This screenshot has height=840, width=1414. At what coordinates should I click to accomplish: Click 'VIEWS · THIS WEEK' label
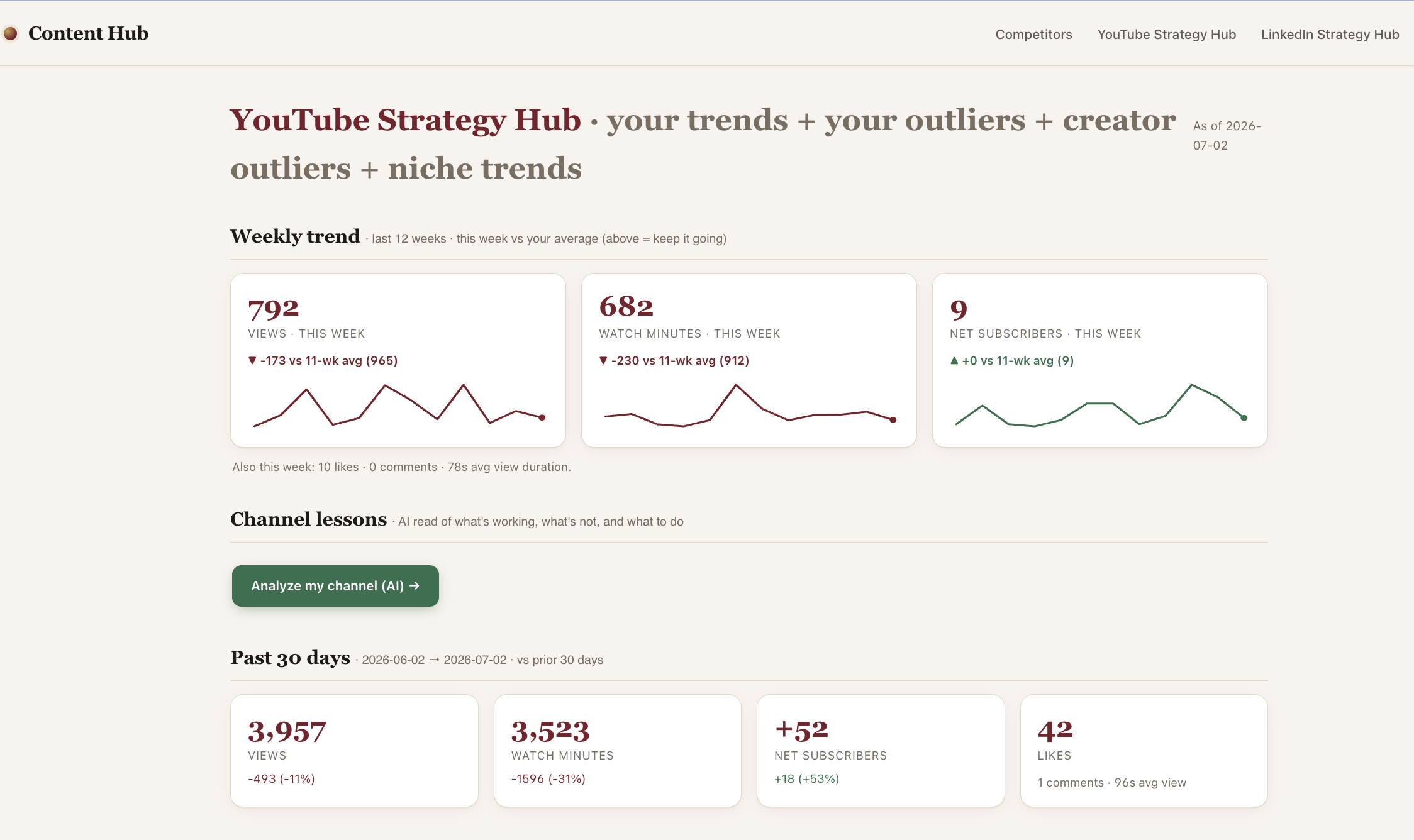click(306, 334)
